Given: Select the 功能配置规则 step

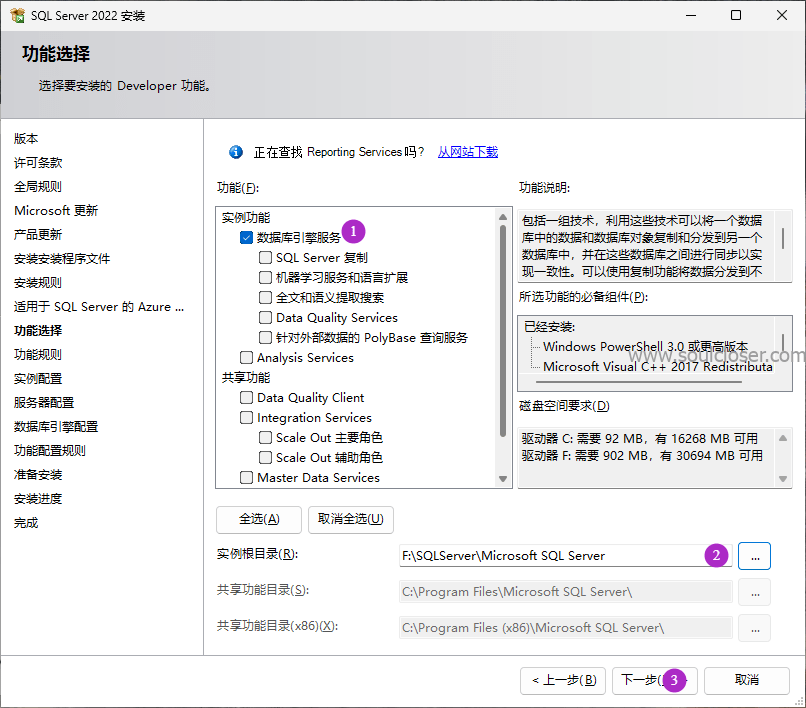Looking at the screenshot, I should click(50, 451).
